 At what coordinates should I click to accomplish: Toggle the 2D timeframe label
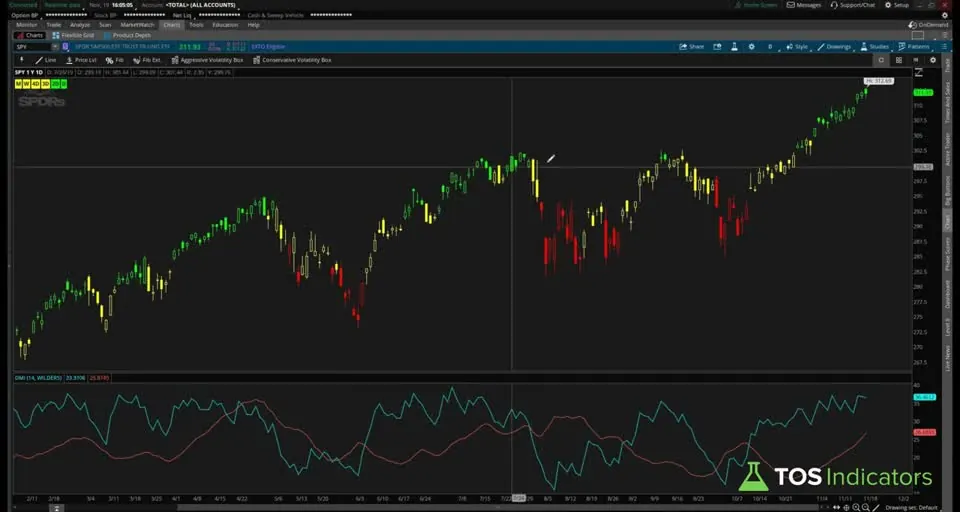(55, 83)
